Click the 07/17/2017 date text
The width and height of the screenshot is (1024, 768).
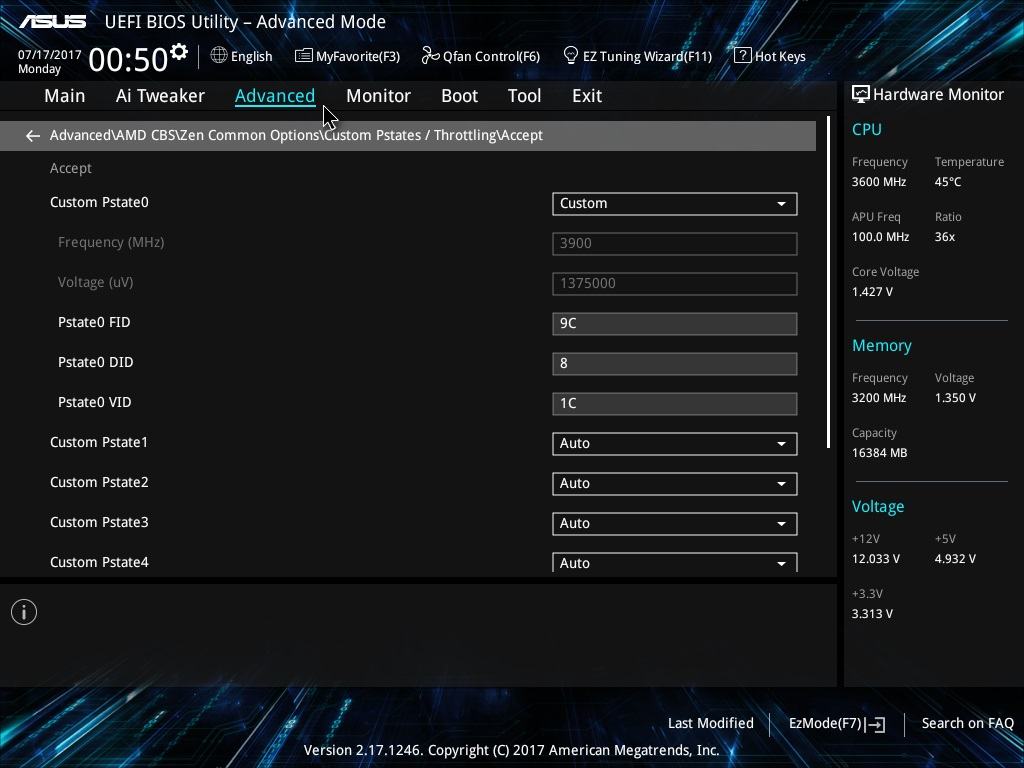(50, 55)
